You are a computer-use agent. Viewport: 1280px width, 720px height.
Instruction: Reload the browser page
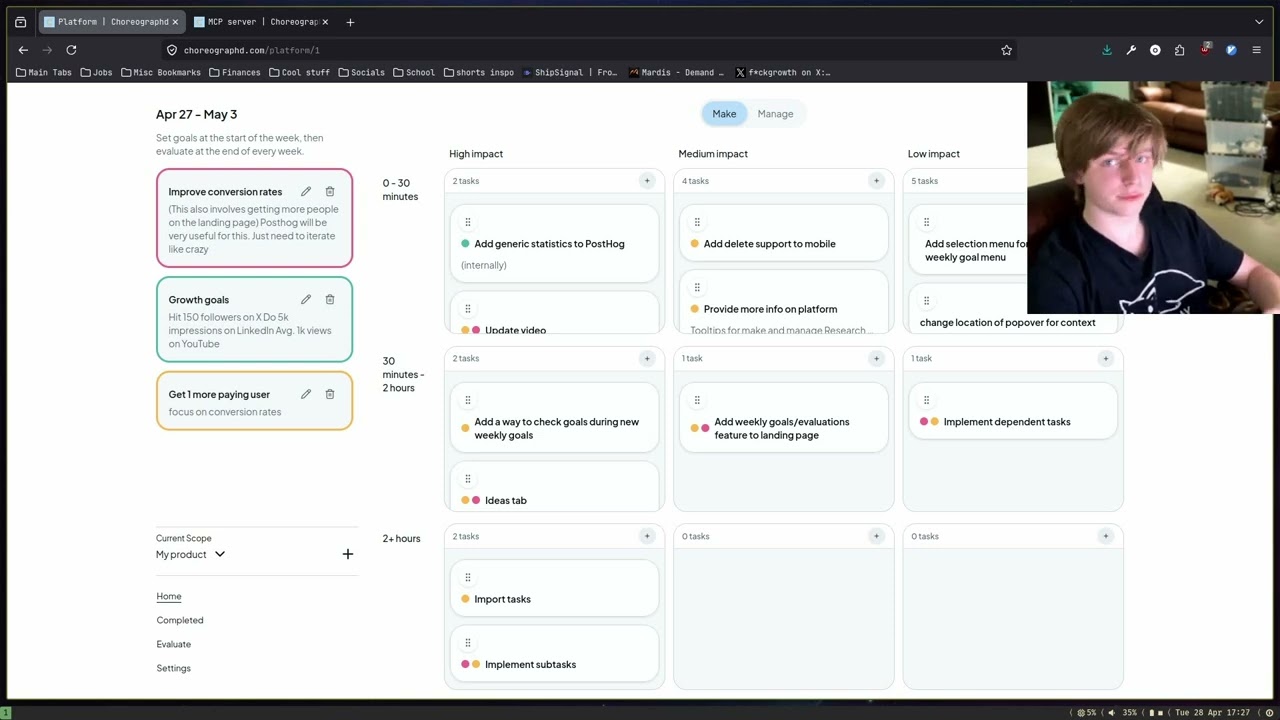point(71,50)
